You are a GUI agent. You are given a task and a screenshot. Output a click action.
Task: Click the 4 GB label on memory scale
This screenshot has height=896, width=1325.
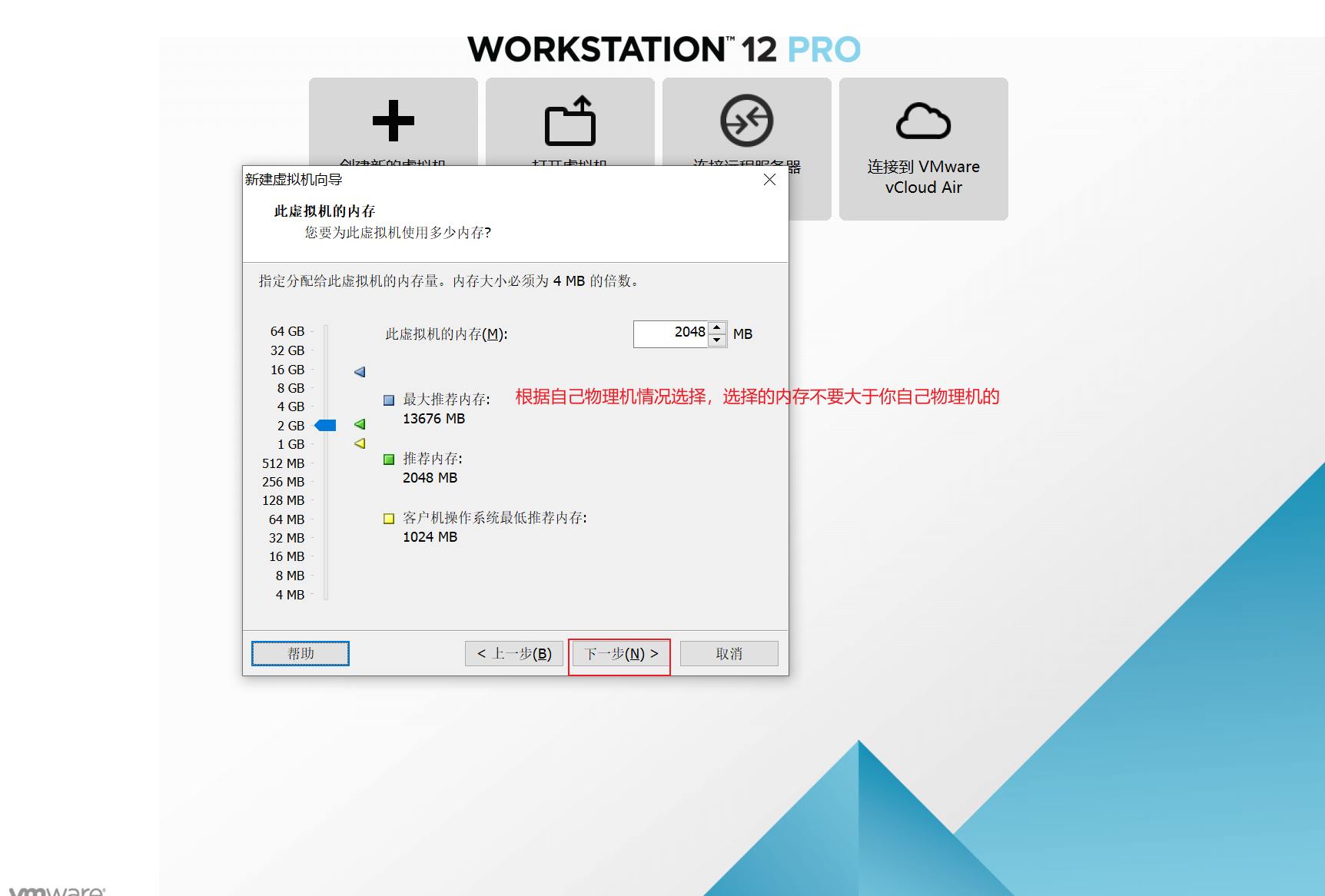[x=291, y=407]
